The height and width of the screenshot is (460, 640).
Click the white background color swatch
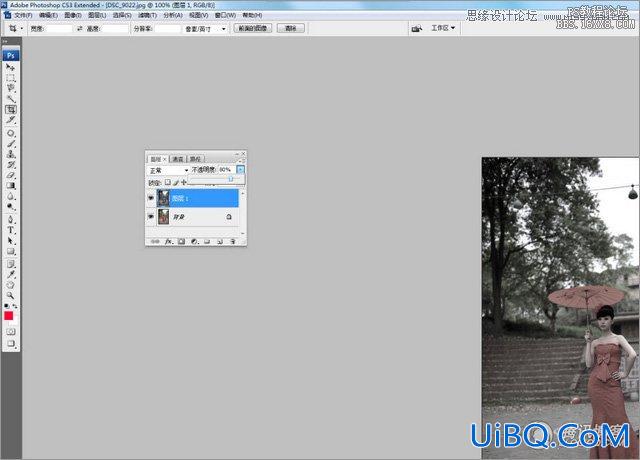(15, 321)
